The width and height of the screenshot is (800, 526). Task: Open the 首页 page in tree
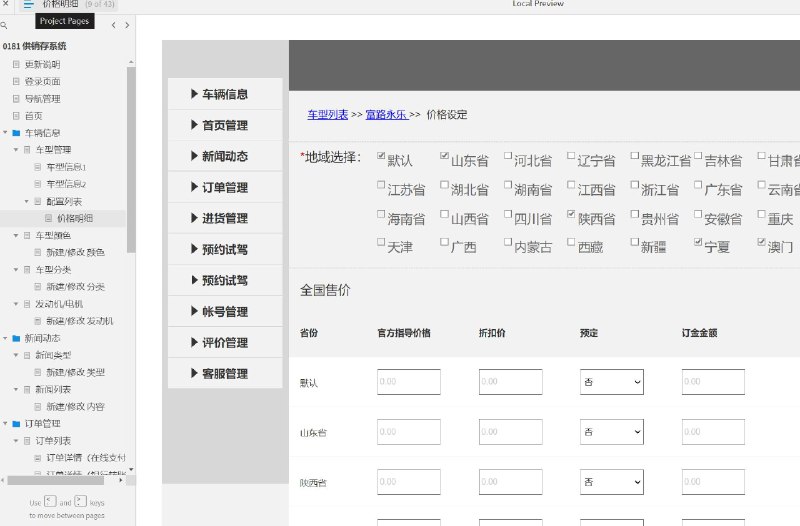[x=33, y=116]
